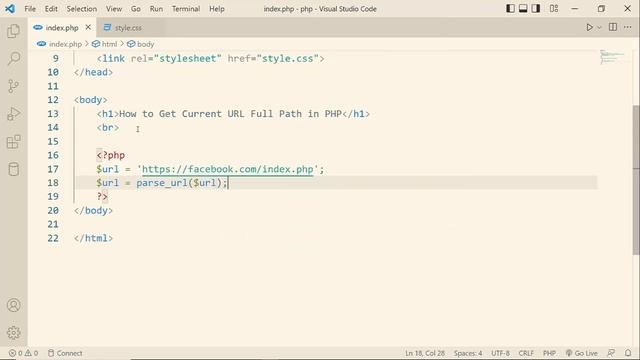
Task: Click index.php in the breadcrumb
Action: pyautogui.click(x=65, y=44)
